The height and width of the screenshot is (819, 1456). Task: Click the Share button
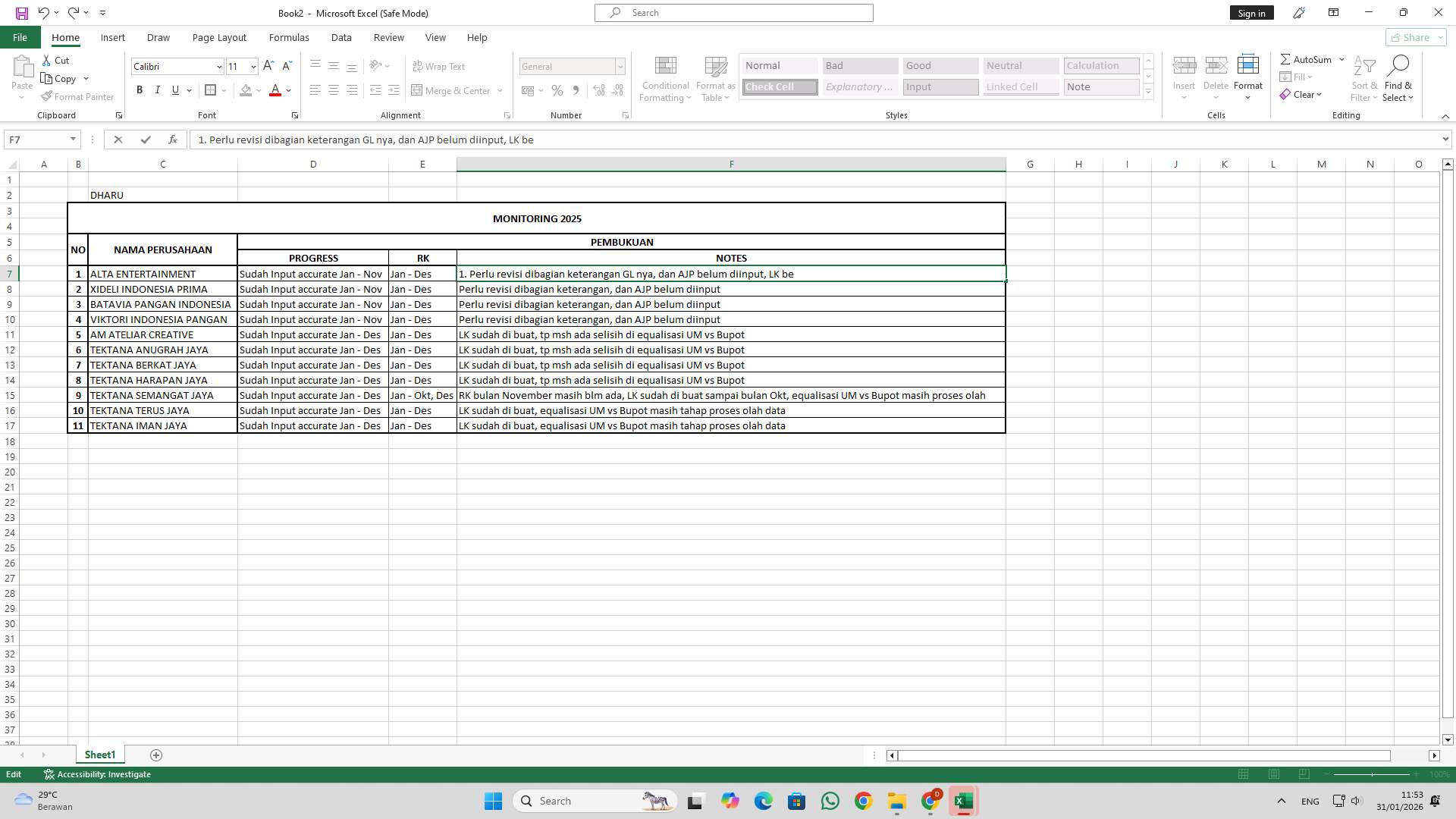[1414, 37]
